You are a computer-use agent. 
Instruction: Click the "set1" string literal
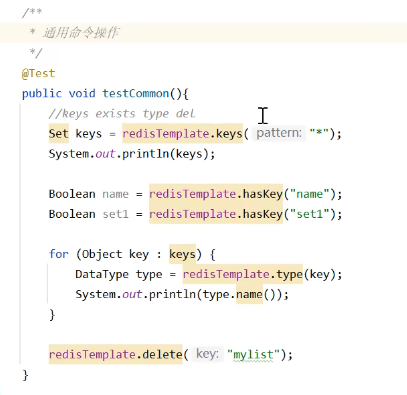[x=309, y=214]
